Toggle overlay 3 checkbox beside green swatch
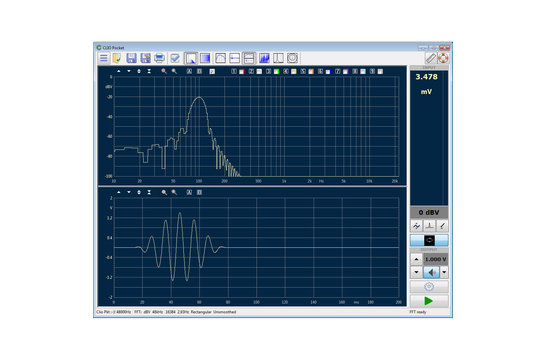The width and height of the screenshot is (546, 360). pos(268,71)
